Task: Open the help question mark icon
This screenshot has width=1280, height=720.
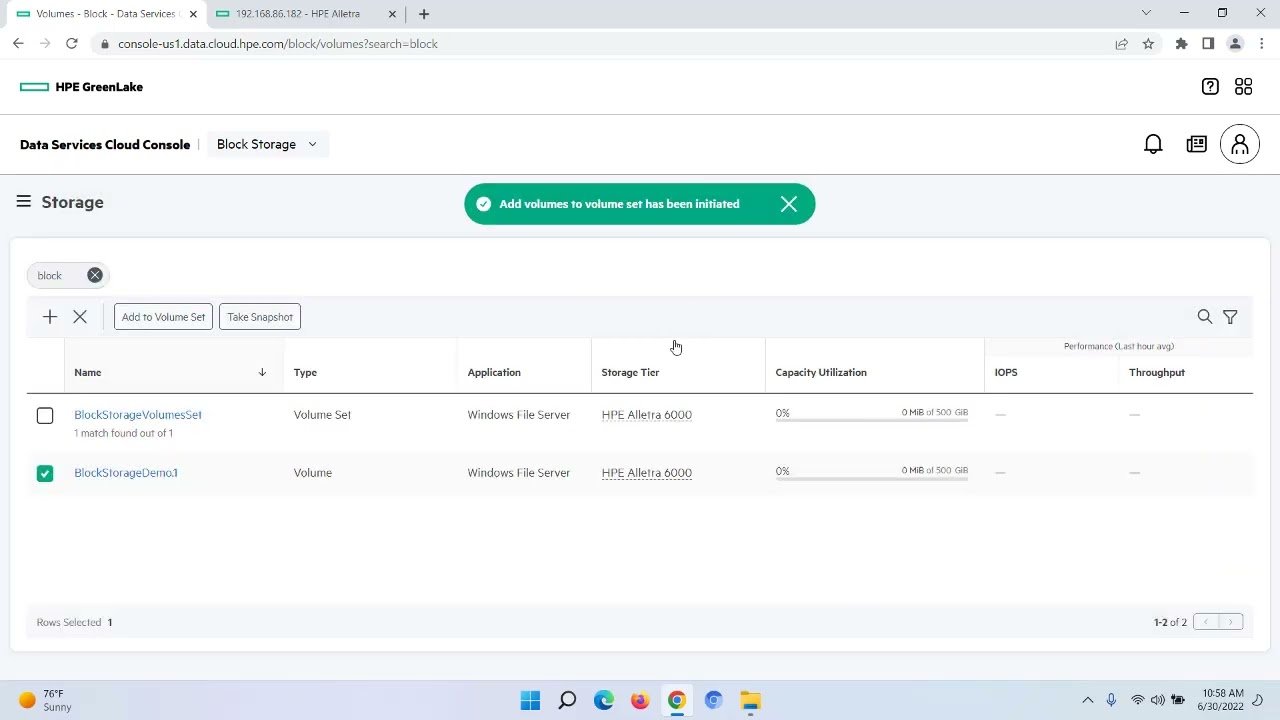Action: pyautogui.click(x=1210, y=87)
